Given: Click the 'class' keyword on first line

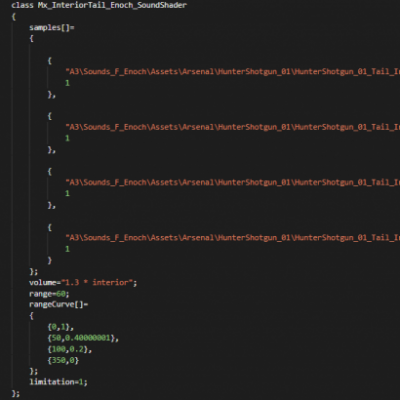Looking at the screenshot, I should (x=22, y=5).
